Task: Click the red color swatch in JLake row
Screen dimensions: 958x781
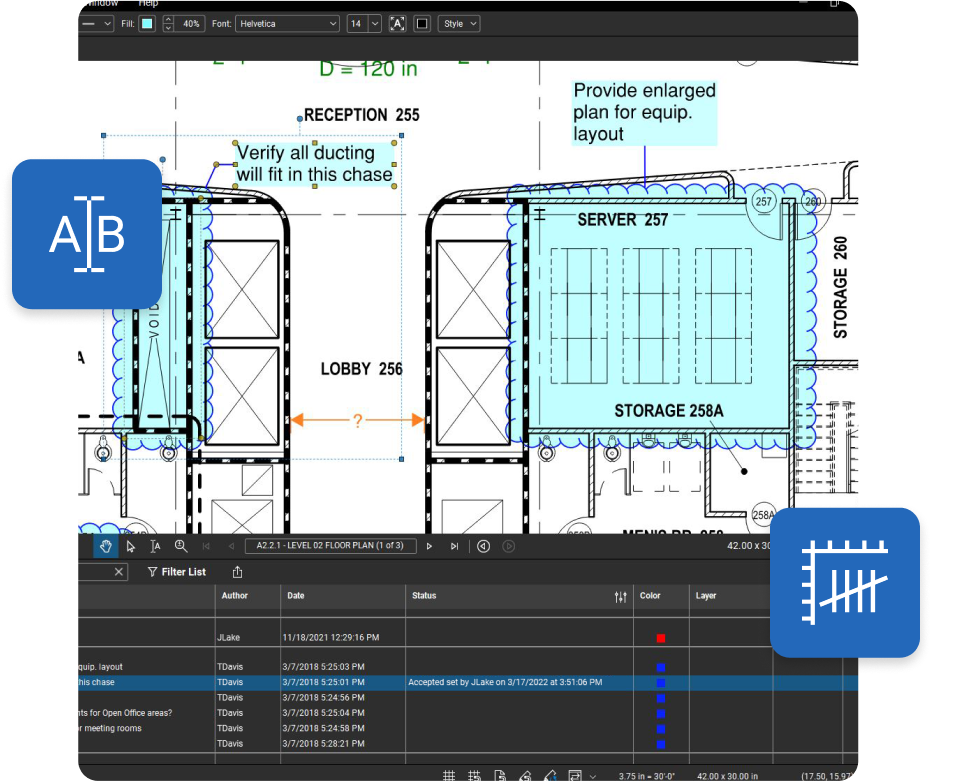Action: (660, 638)
